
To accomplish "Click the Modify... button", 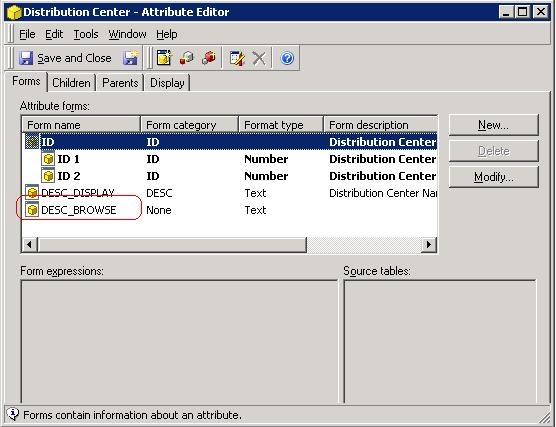I will pyautogui.click(x=494, y=177).
